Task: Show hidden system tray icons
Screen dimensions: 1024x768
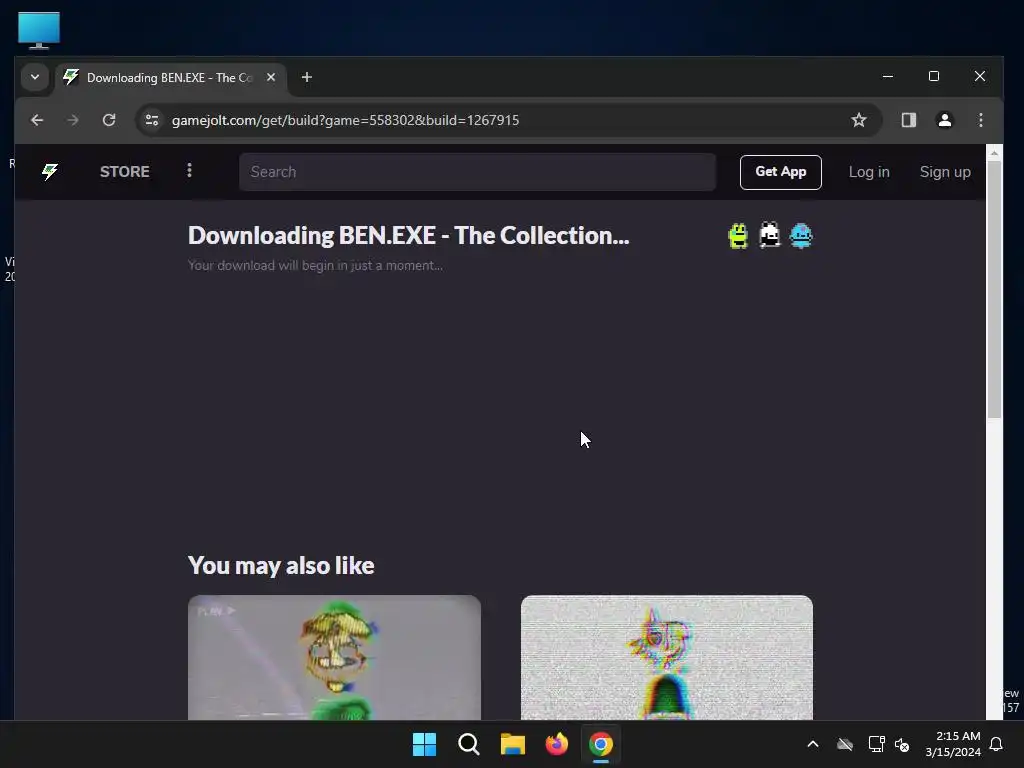Action: coord(813,744)
